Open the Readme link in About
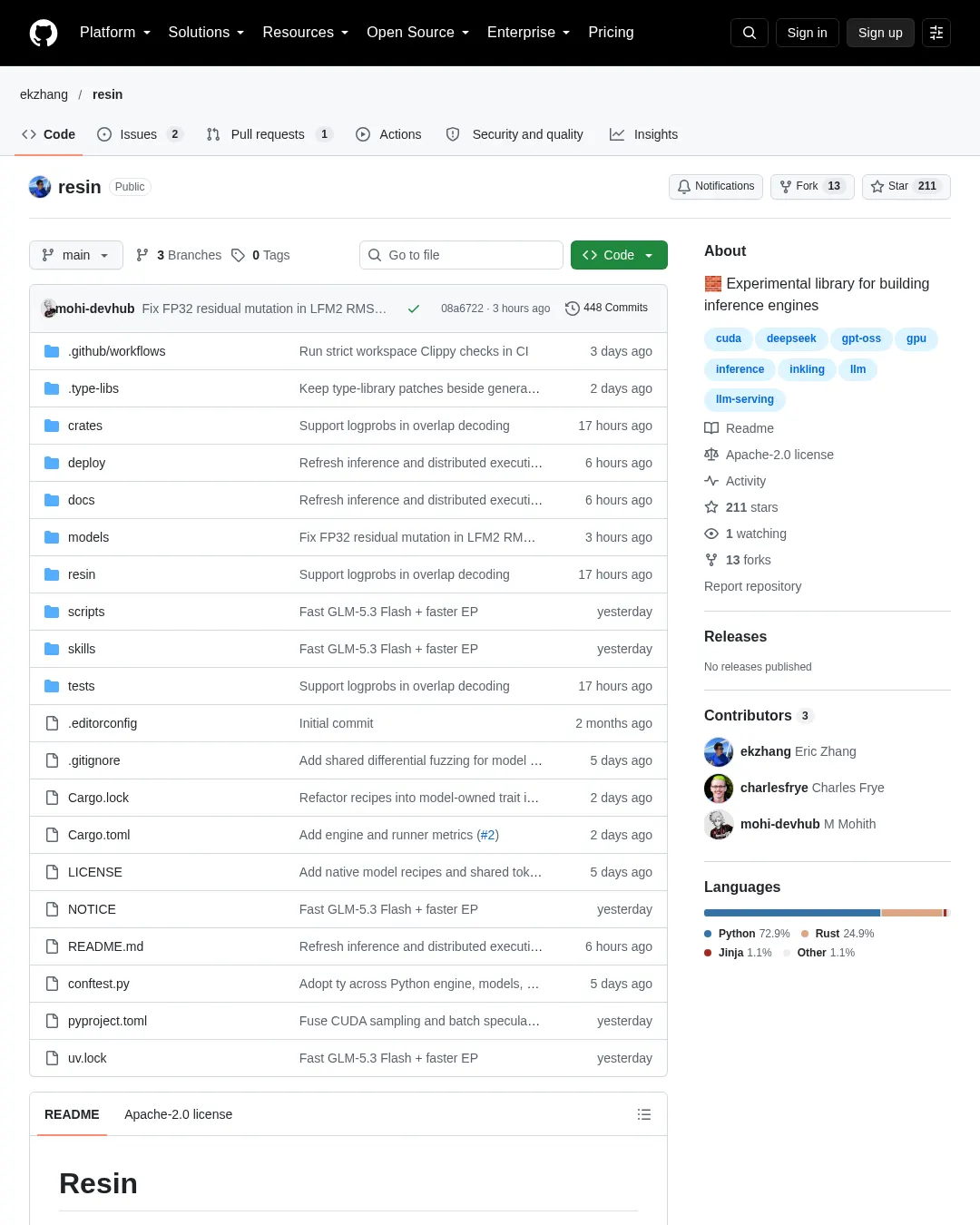The width and height of the screenshot is (980, 1225). click(740, 428)
